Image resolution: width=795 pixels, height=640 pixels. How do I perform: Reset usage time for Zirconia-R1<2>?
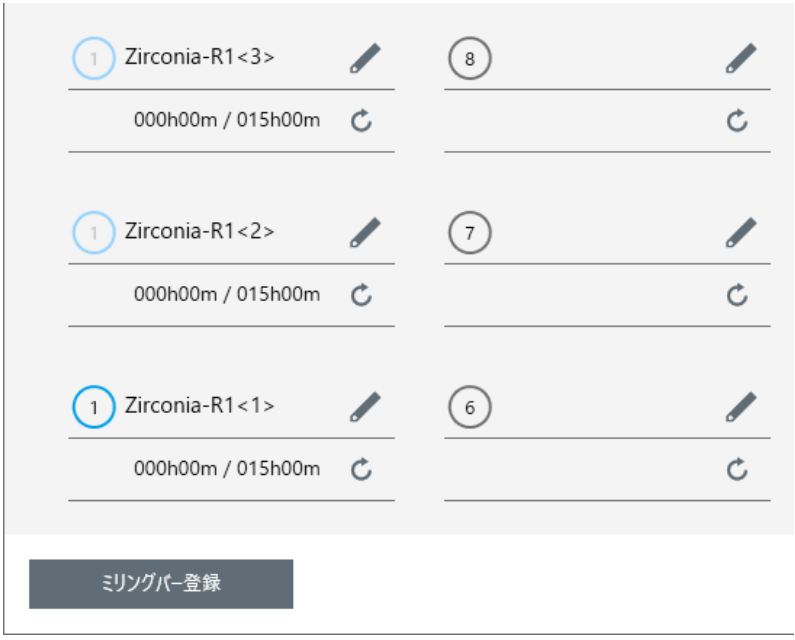[x=362, y=295]
